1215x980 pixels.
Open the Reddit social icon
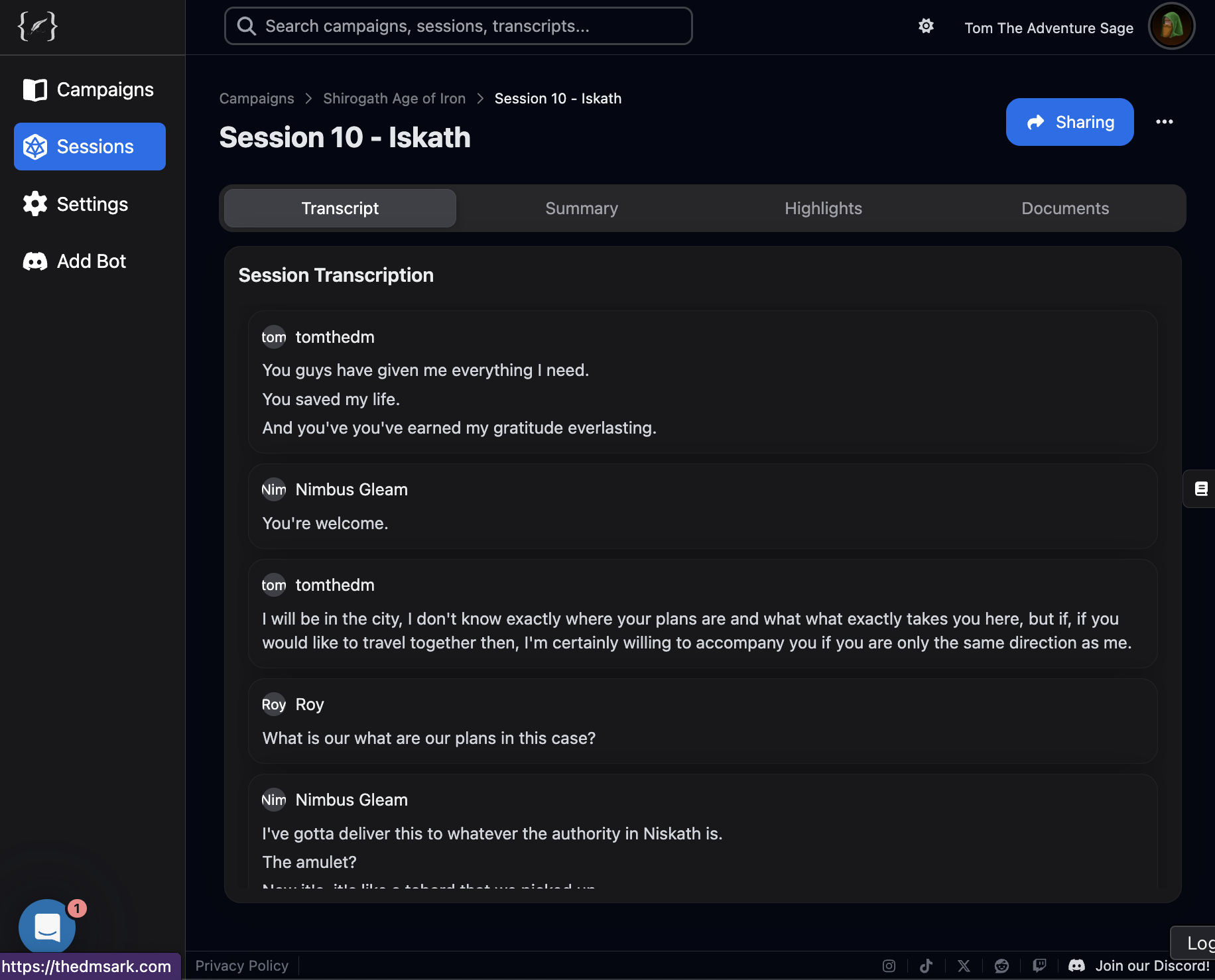[x=1001, y=966]
